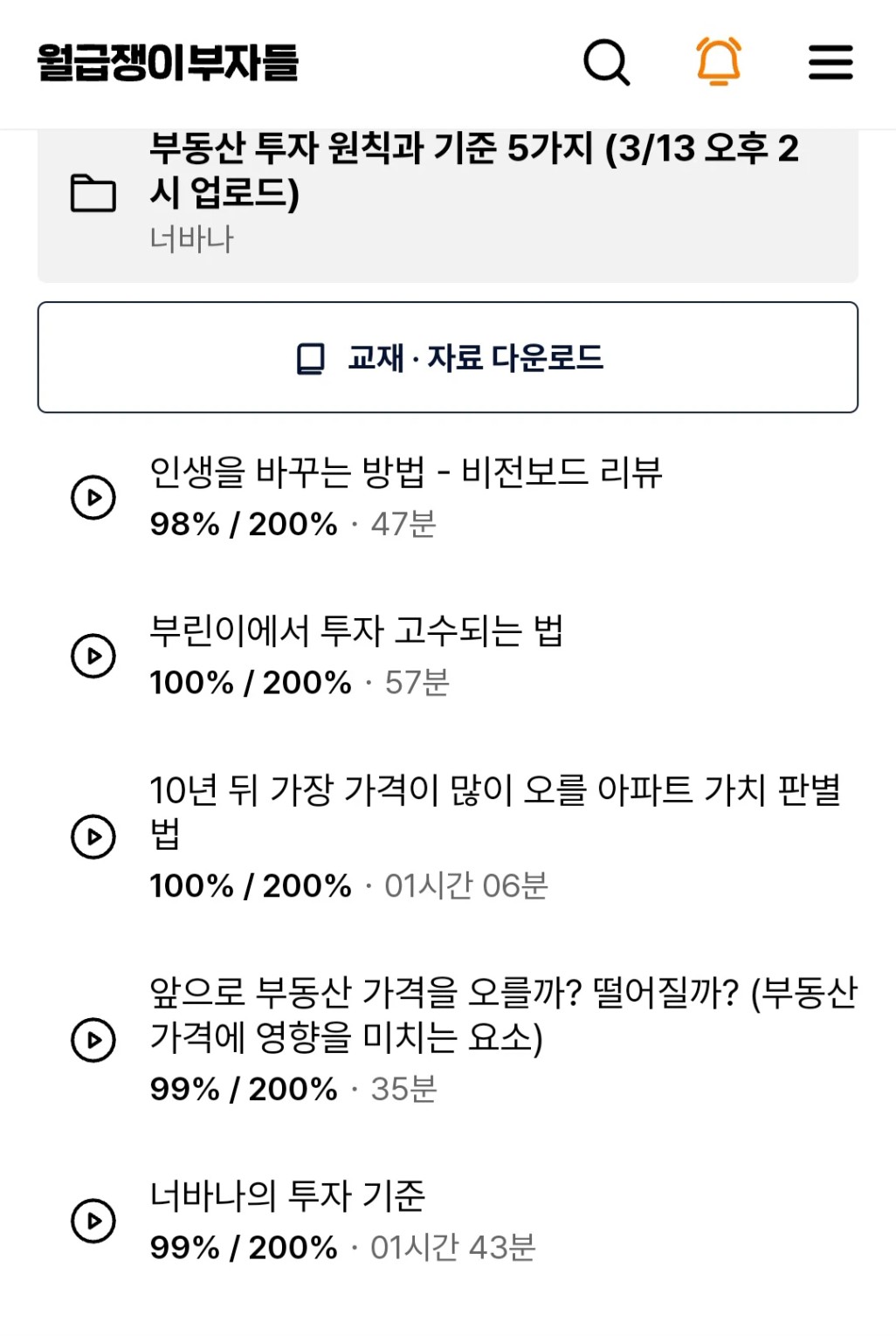Play the 부린이에서 투자 고수되는 법 lecture icon
This screenshot has width=896, height=1336.
(x=93, y=656)
